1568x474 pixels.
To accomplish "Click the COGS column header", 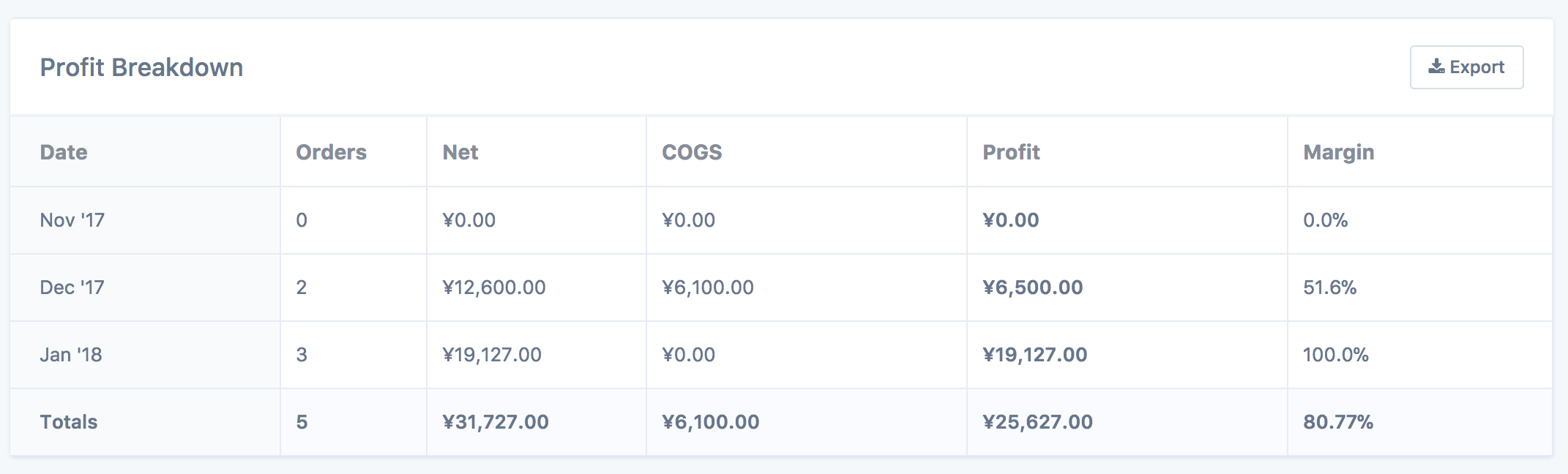I will click(692, 152).
